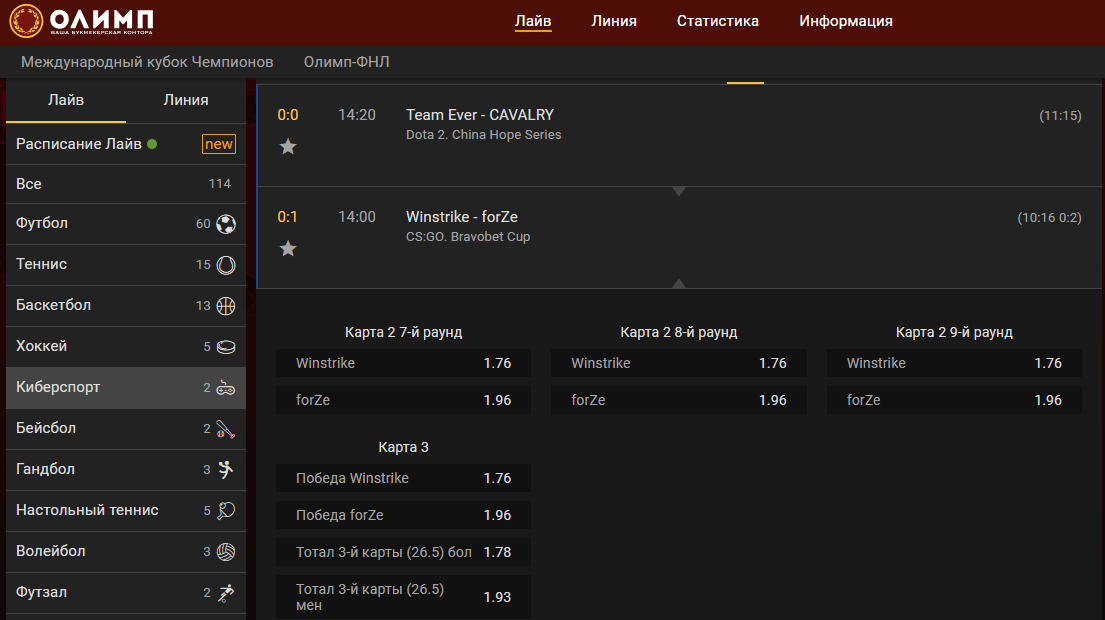Viewport: 1105px width, 620px height.
Task: Favorite the Winstrike - forZe match star
Action: tap(288, 249)
